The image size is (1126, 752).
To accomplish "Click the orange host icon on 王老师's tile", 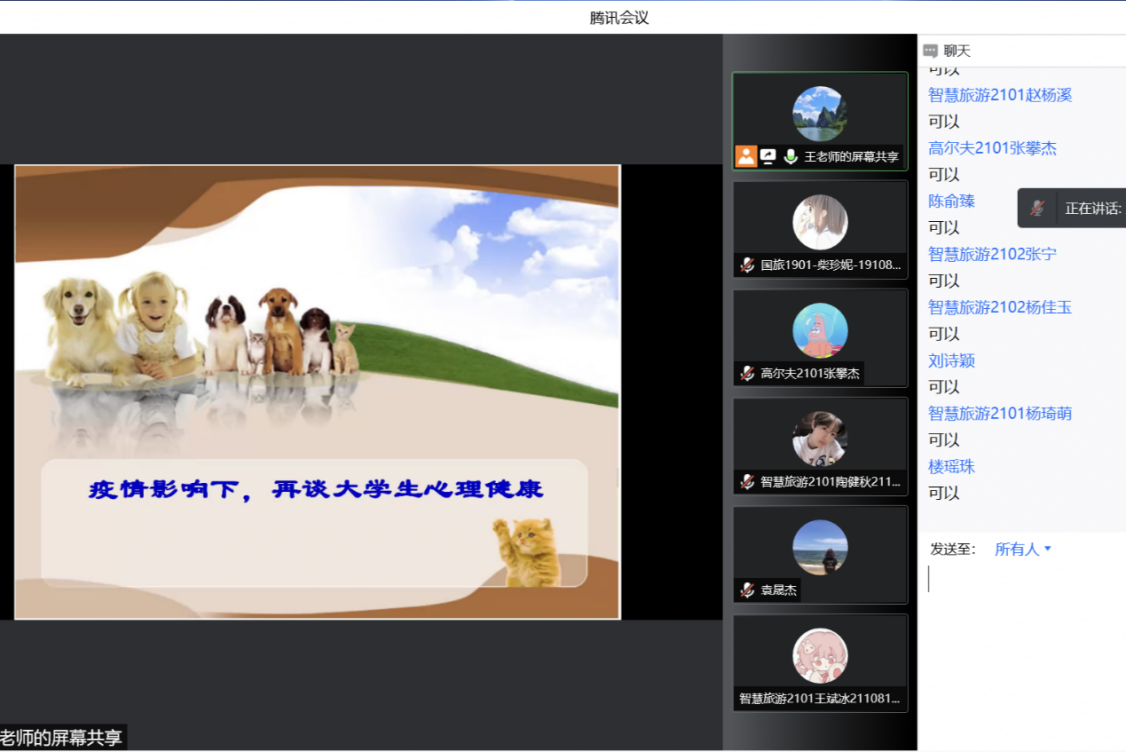I will coord(746,156).
